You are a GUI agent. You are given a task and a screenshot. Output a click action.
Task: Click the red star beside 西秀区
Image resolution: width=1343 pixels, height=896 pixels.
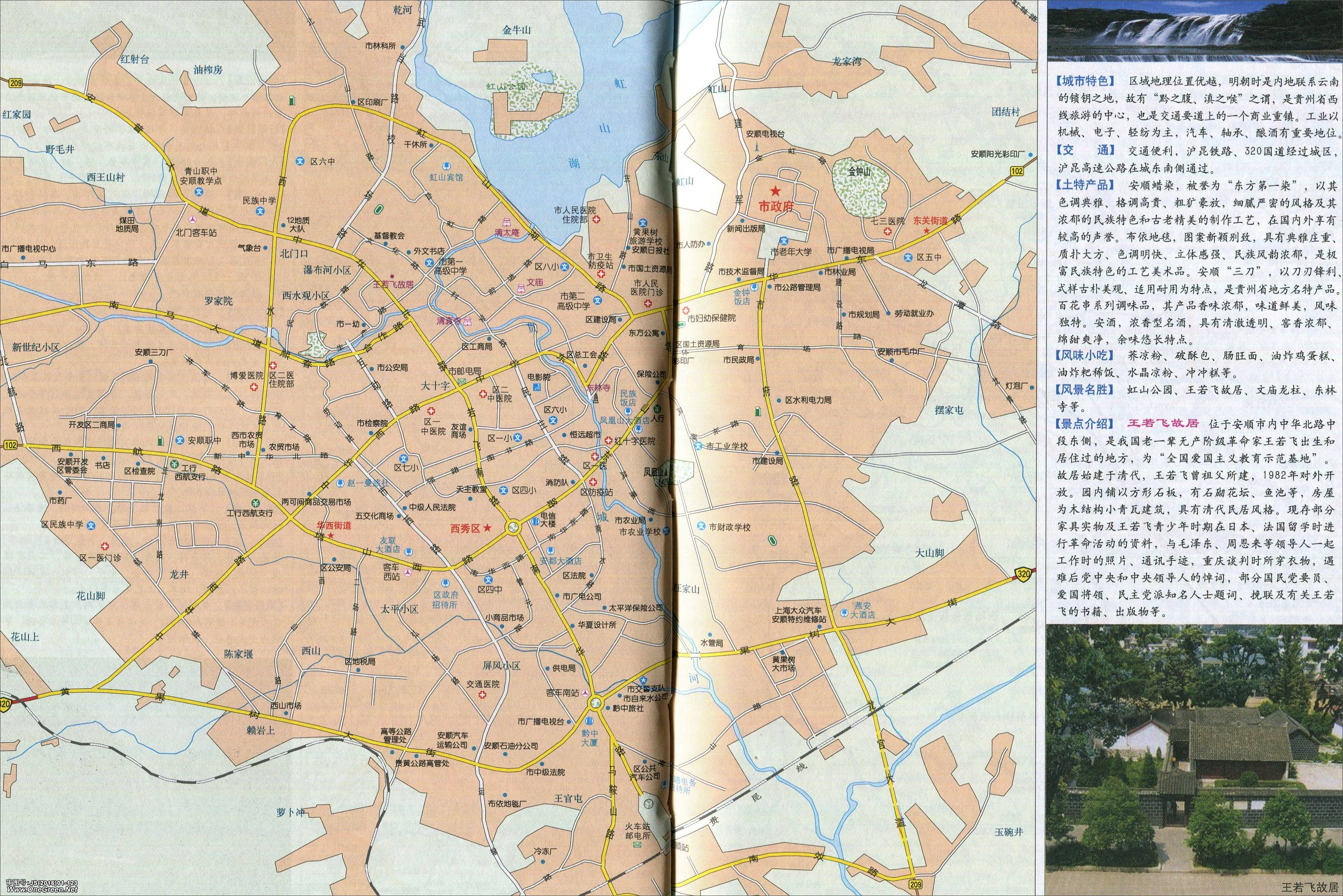(x=487, y=528)
